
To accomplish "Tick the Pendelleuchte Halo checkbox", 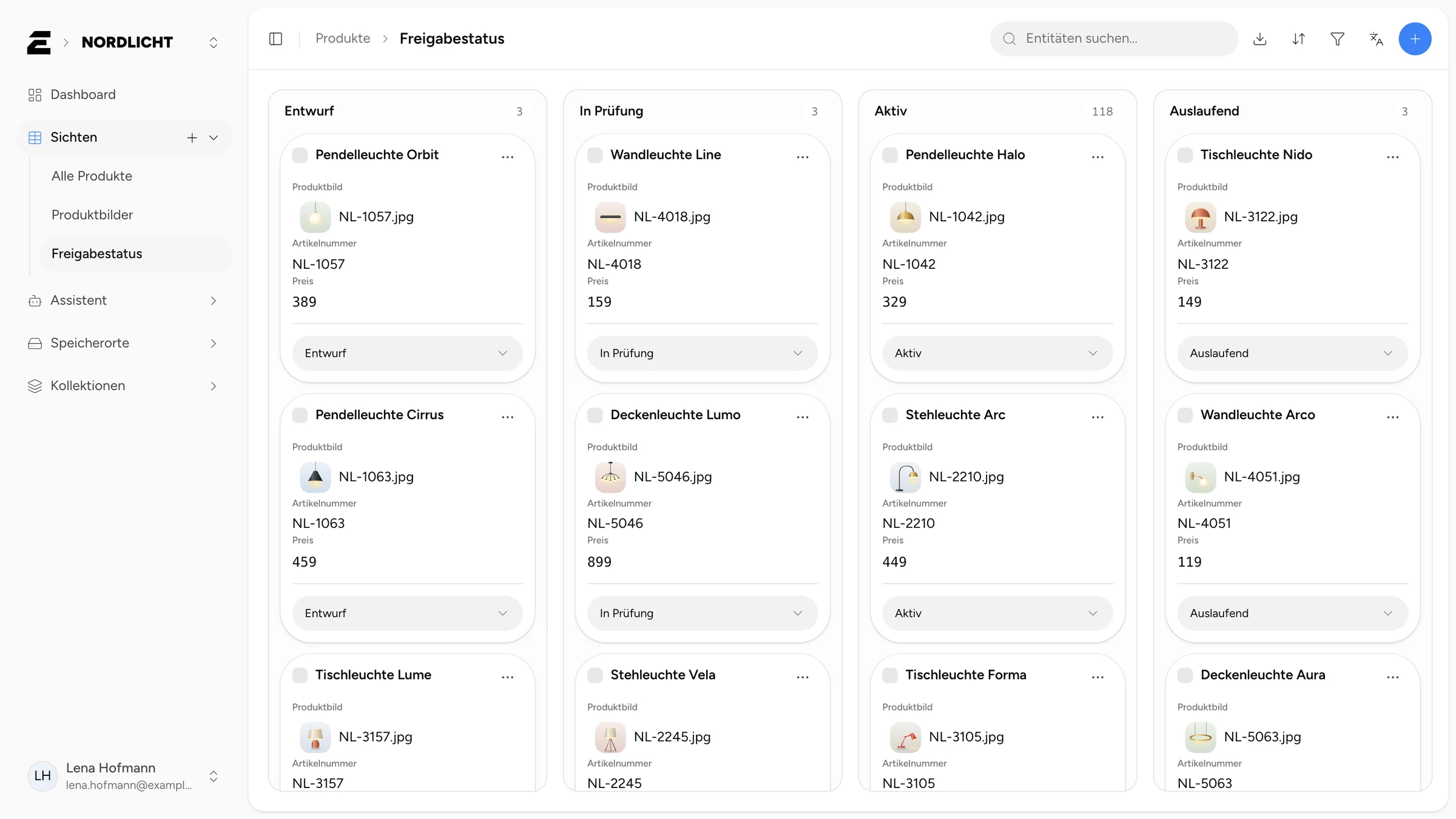I will click(890, 155).
